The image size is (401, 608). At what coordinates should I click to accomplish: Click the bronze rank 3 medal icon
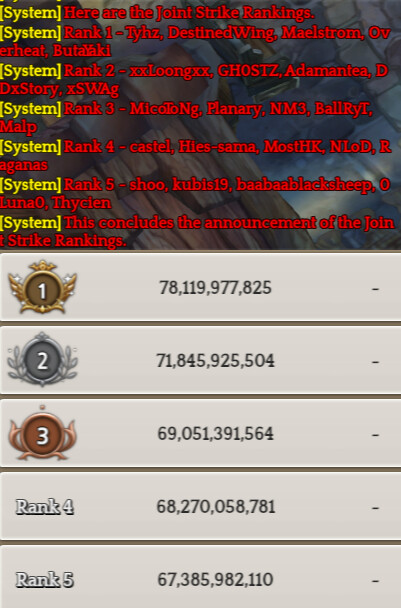tap(42, 433)
